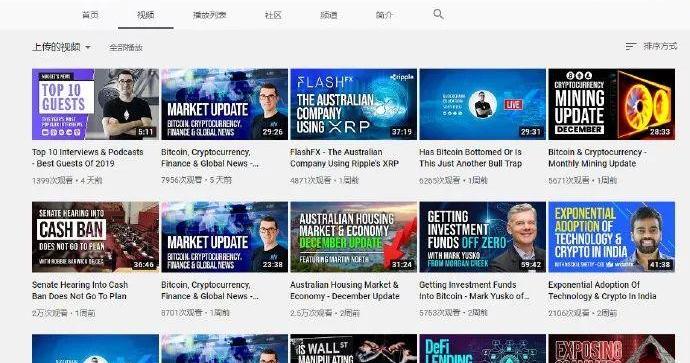
Task: Open the 社区 community tab
Action: 273,15
